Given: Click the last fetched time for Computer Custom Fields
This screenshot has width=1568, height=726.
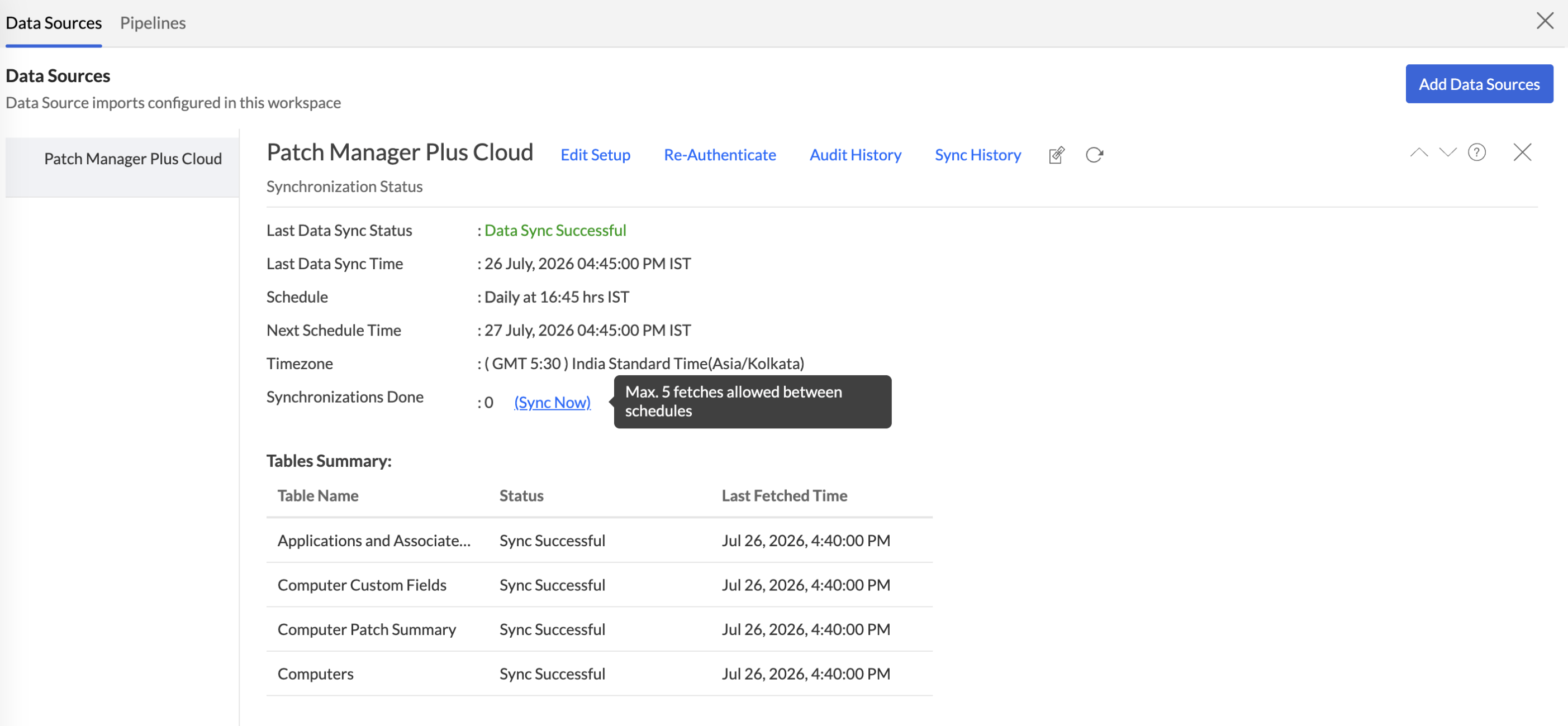Looking at the screenshot, I should click(806, 585).
